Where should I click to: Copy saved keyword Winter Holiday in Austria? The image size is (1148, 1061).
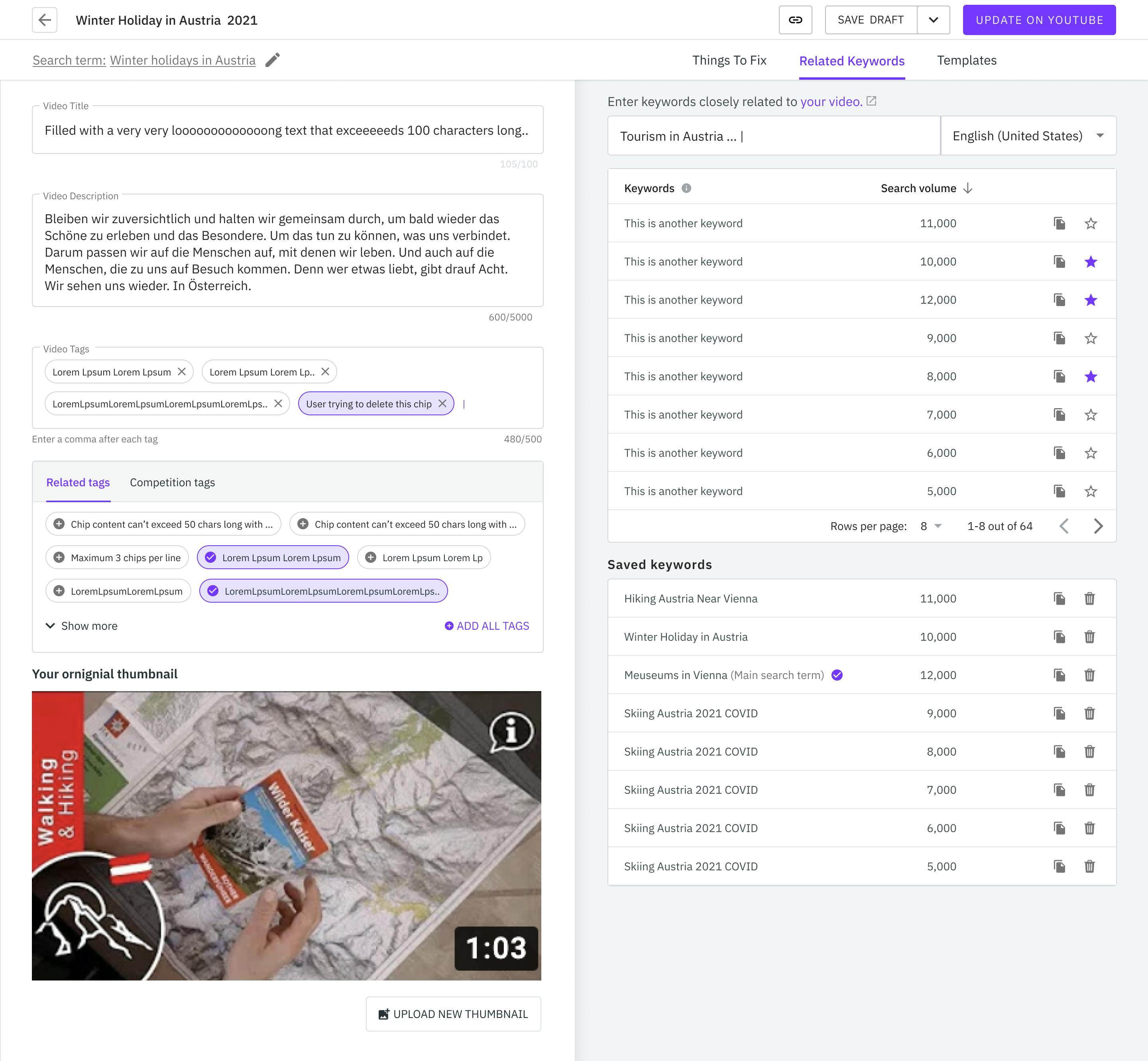click(1059, 637)
